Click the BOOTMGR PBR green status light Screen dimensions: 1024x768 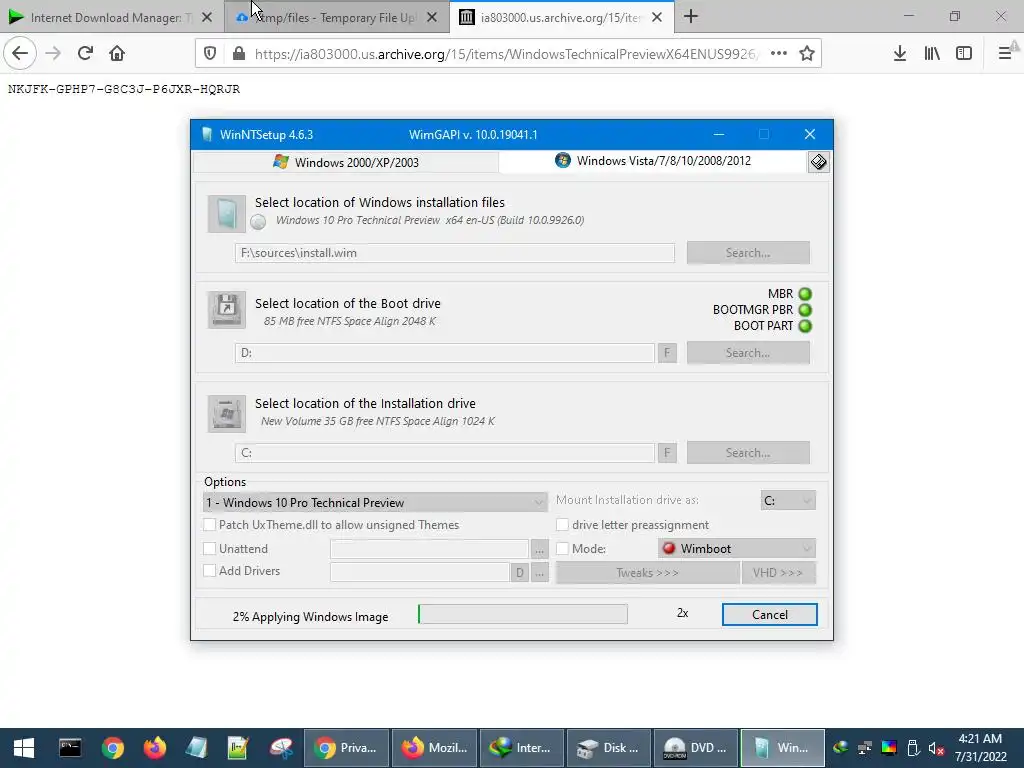point(805,310)
